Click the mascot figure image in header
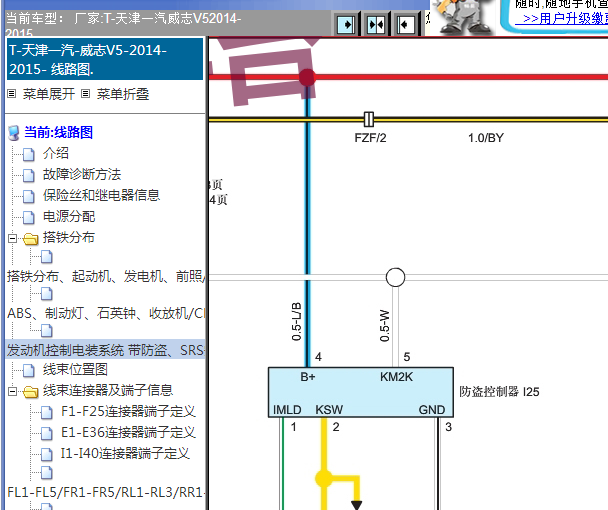The image size is (608, 510). (x=464, y=17)
